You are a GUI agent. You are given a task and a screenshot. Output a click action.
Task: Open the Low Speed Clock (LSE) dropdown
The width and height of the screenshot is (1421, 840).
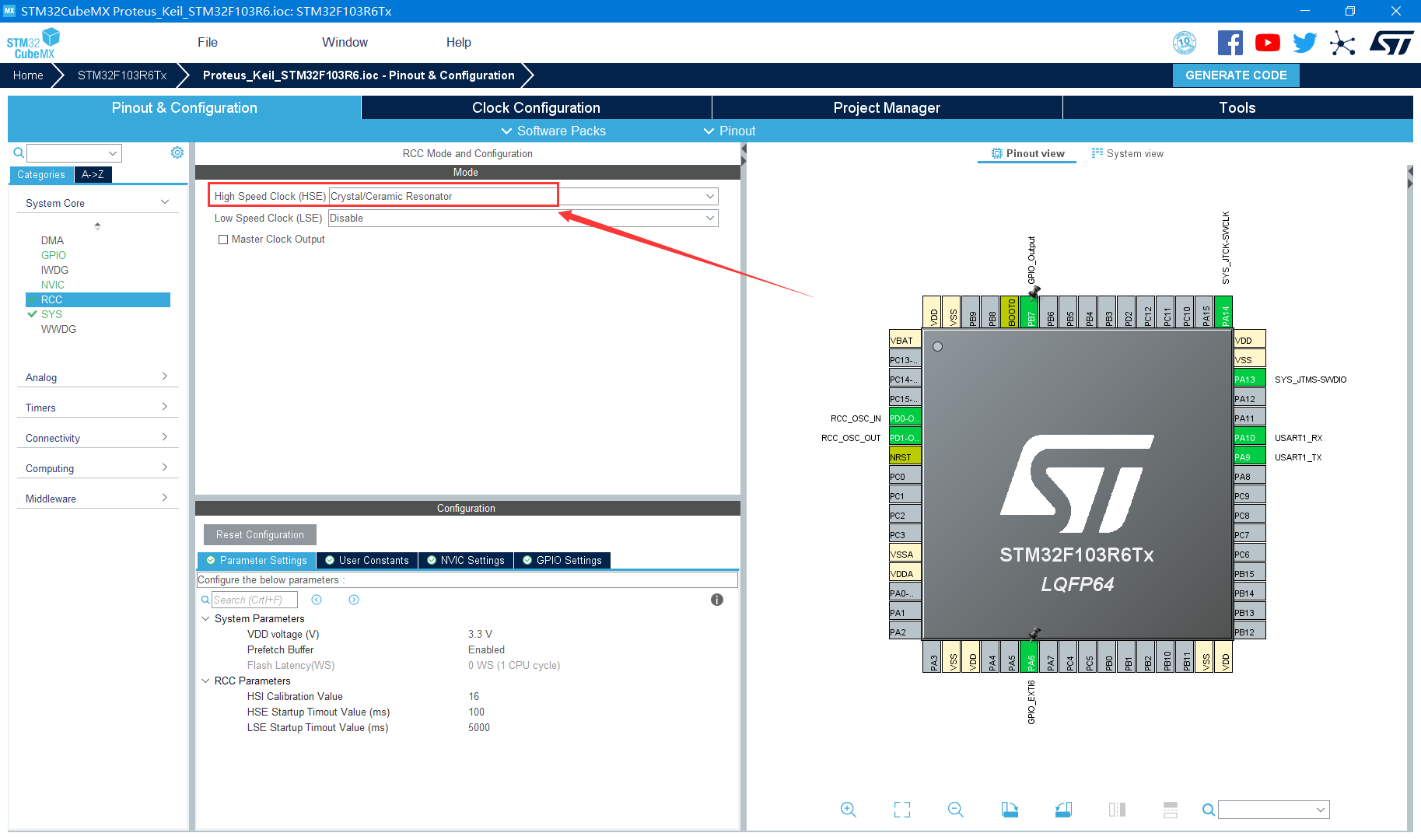709,218
